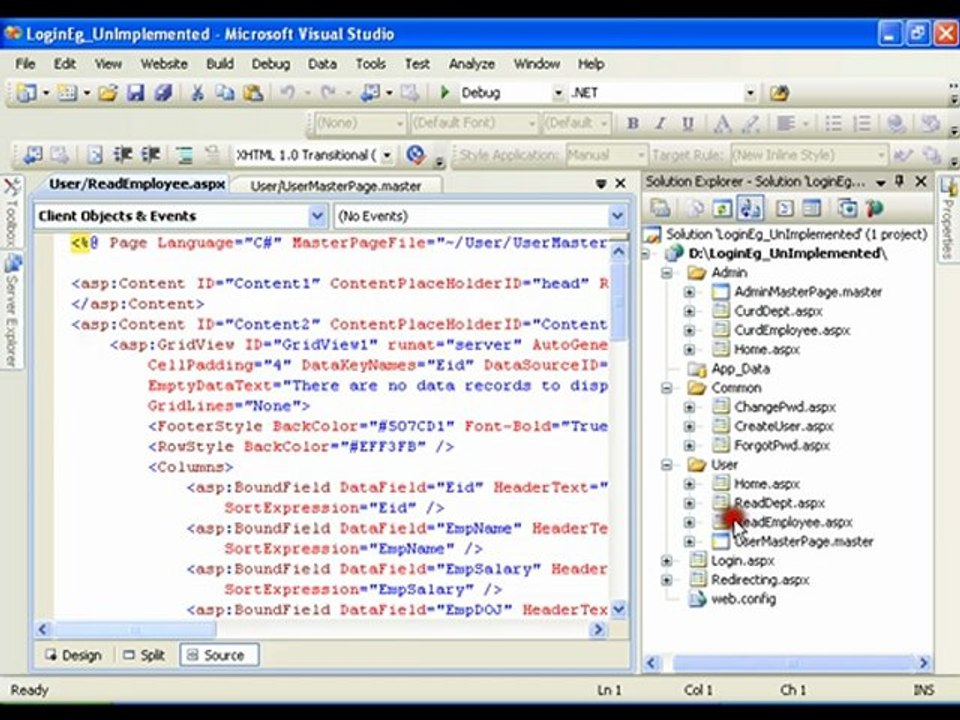Open the active files list dropdown arrow
960x720 pixels.
tap(601, 183)
